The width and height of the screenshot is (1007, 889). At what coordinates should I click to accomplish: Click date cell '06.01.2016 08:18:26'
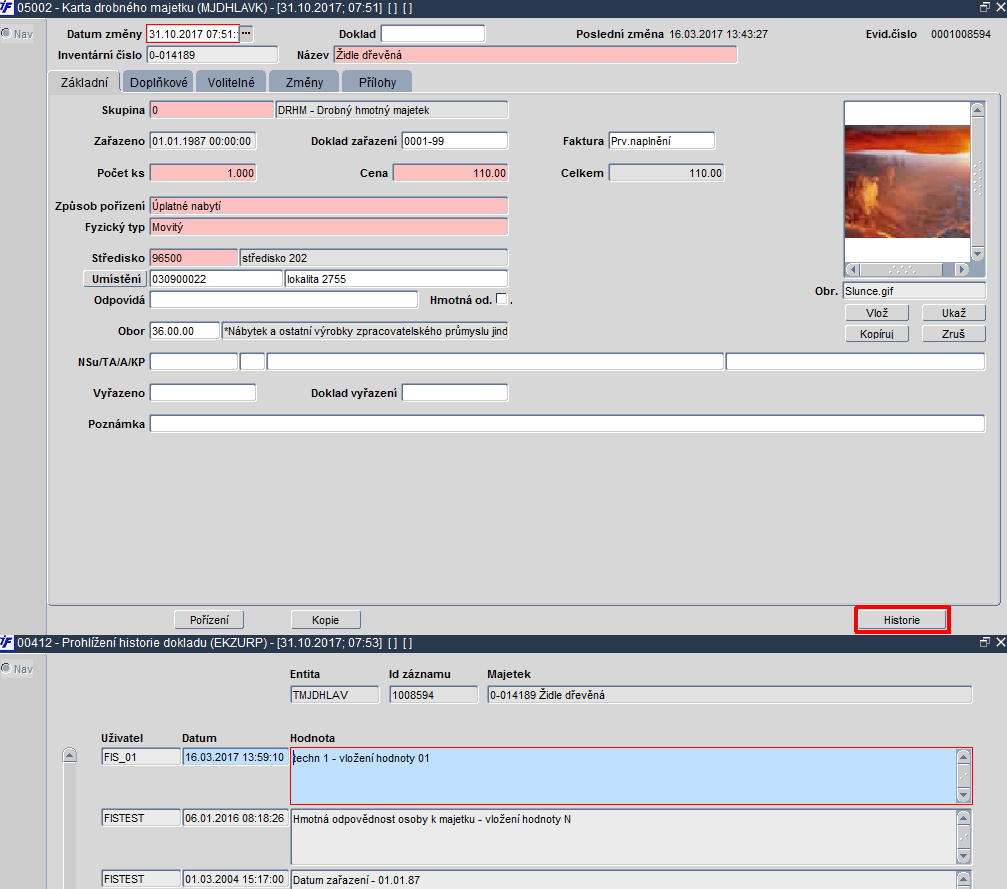pyautogui.click(x=235, y=818)
